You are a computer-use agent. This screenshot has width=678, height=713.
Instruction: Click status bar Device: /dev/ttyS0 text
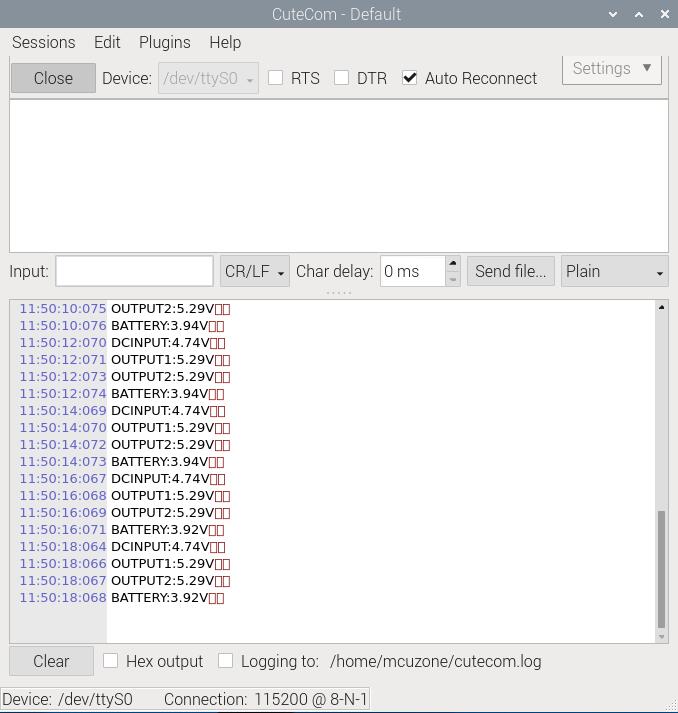(67, 699)
